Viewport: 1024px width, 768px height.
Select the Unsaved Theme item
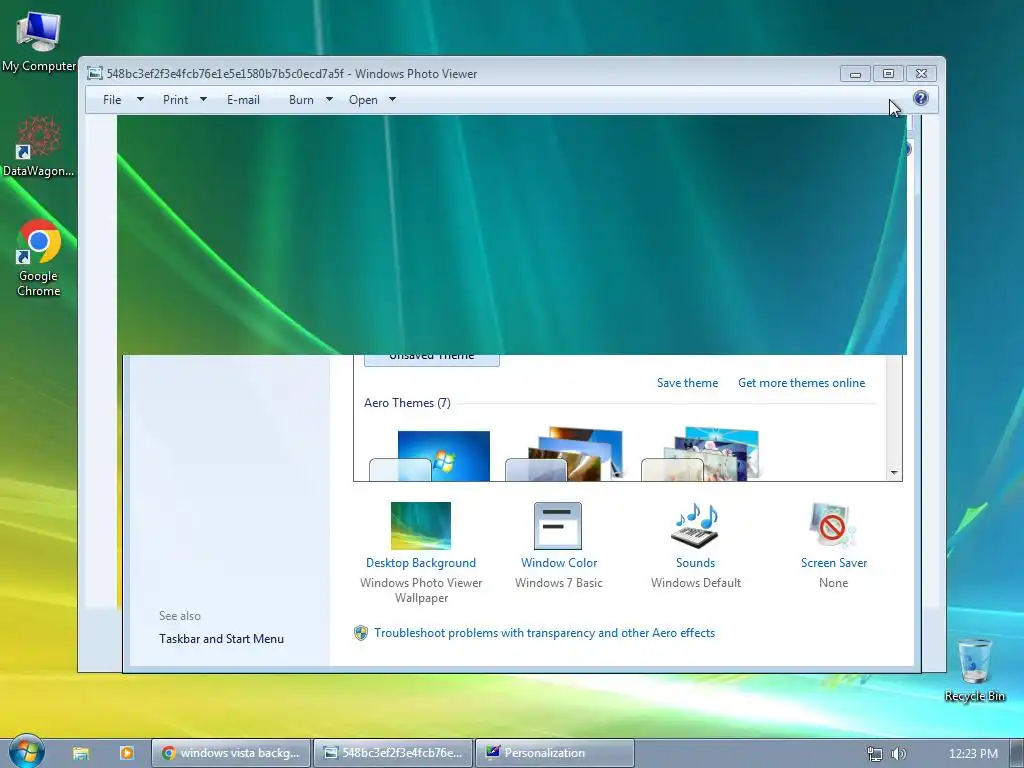(432, 360)
